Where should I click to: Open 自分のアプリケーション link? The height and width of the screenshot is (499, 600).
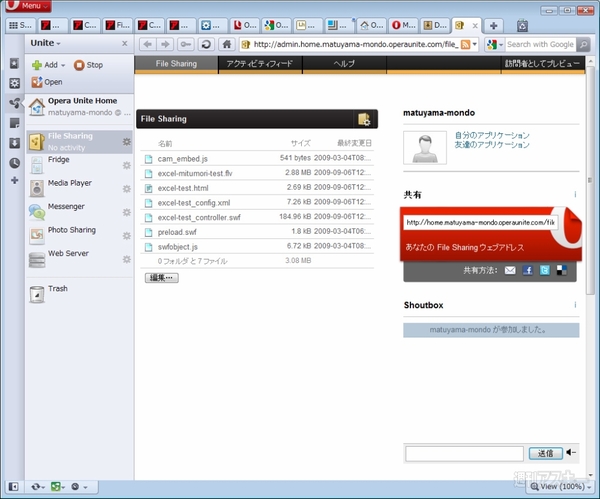[492, 135]
